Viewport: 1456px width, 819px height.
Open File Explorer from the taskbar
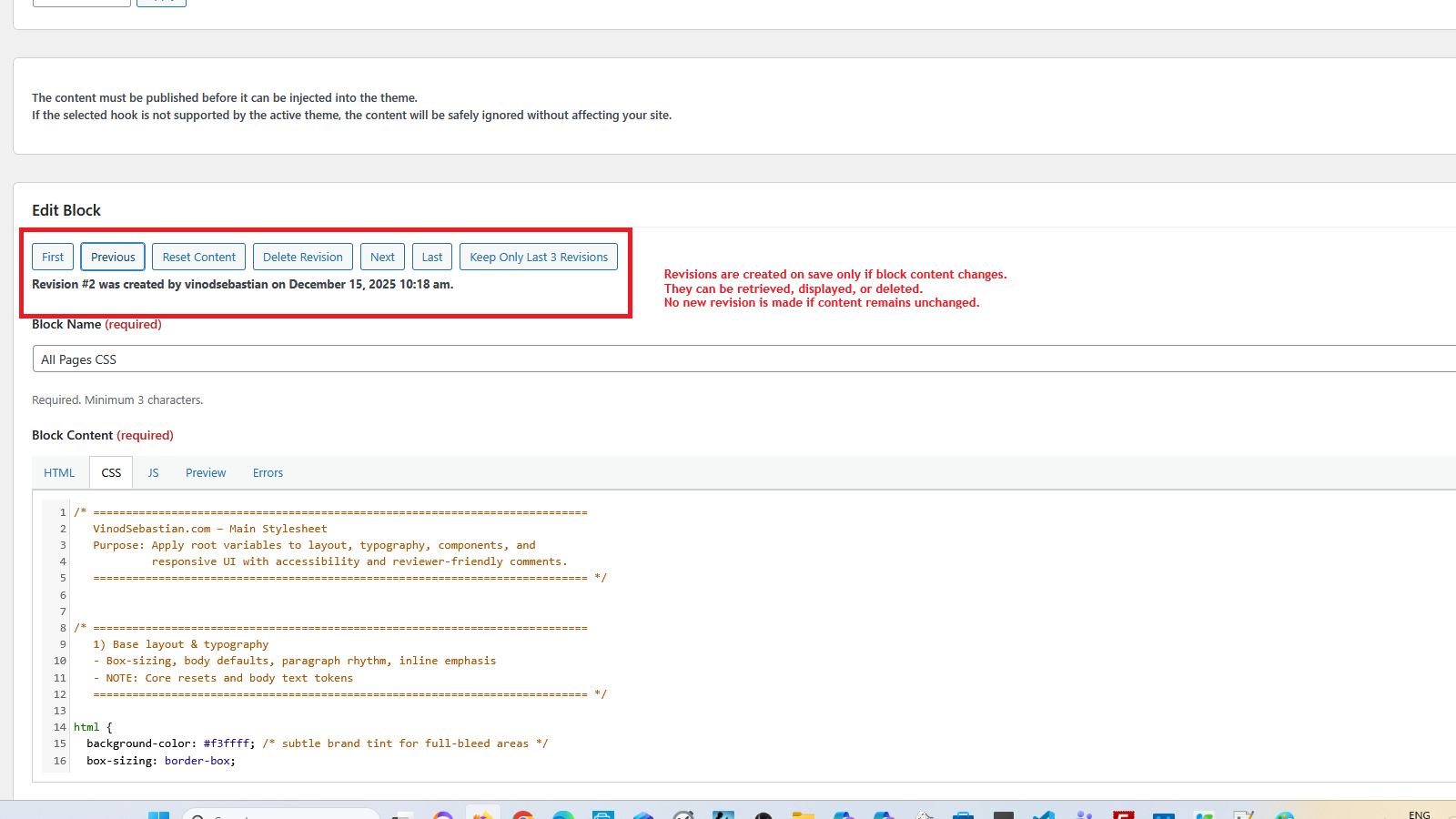[803, 814]
